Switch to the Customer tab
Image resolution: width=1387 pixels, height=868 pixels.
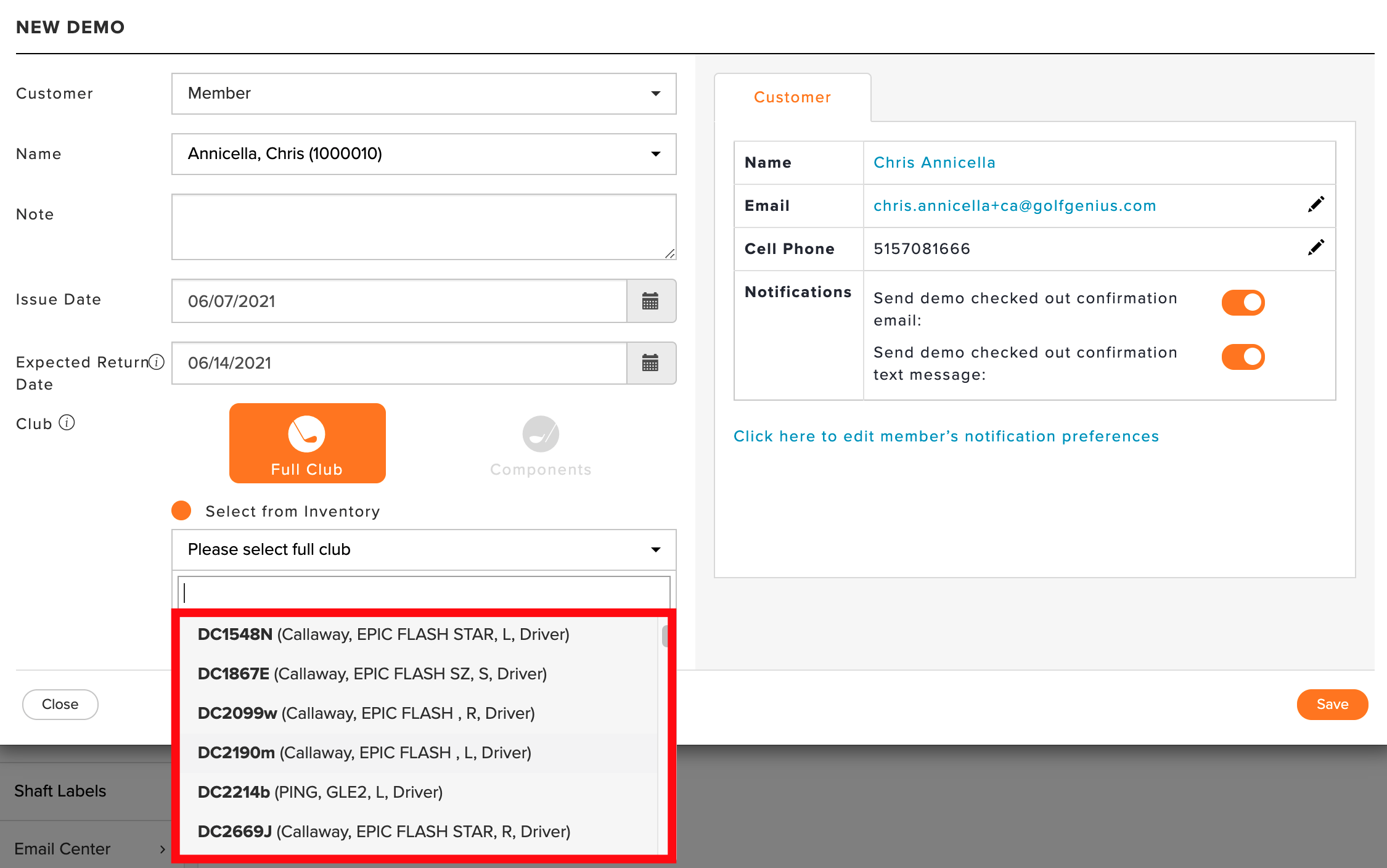792,97
